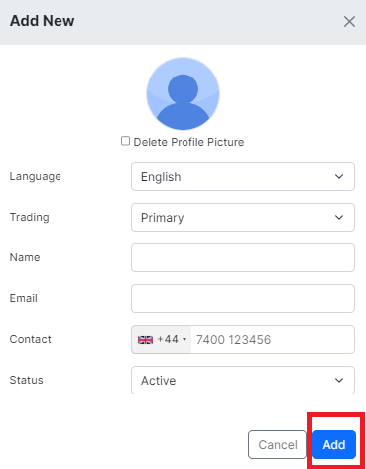Viewport: 366px width, 469px height.
Task: Click the Cancel button
Action: coord(277,444)
